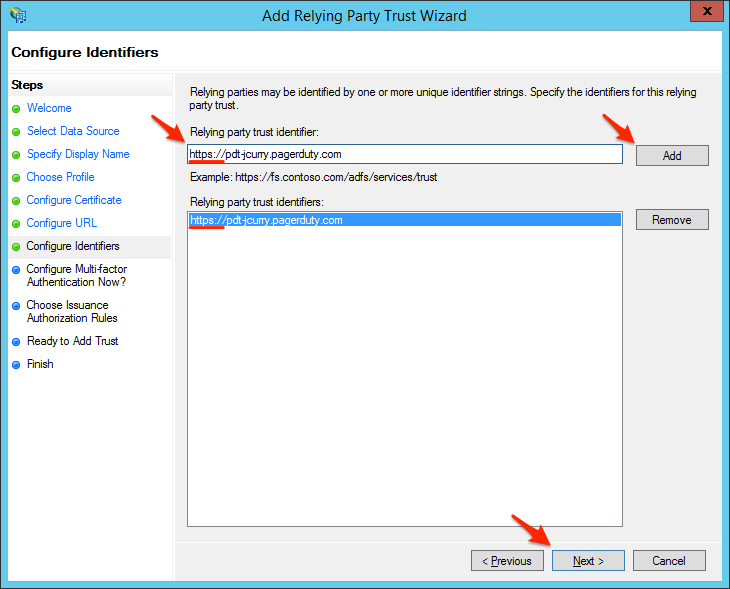Select the pdt-jcurry.pagerduty.com entry in identifiers list

tap(267, 220)
